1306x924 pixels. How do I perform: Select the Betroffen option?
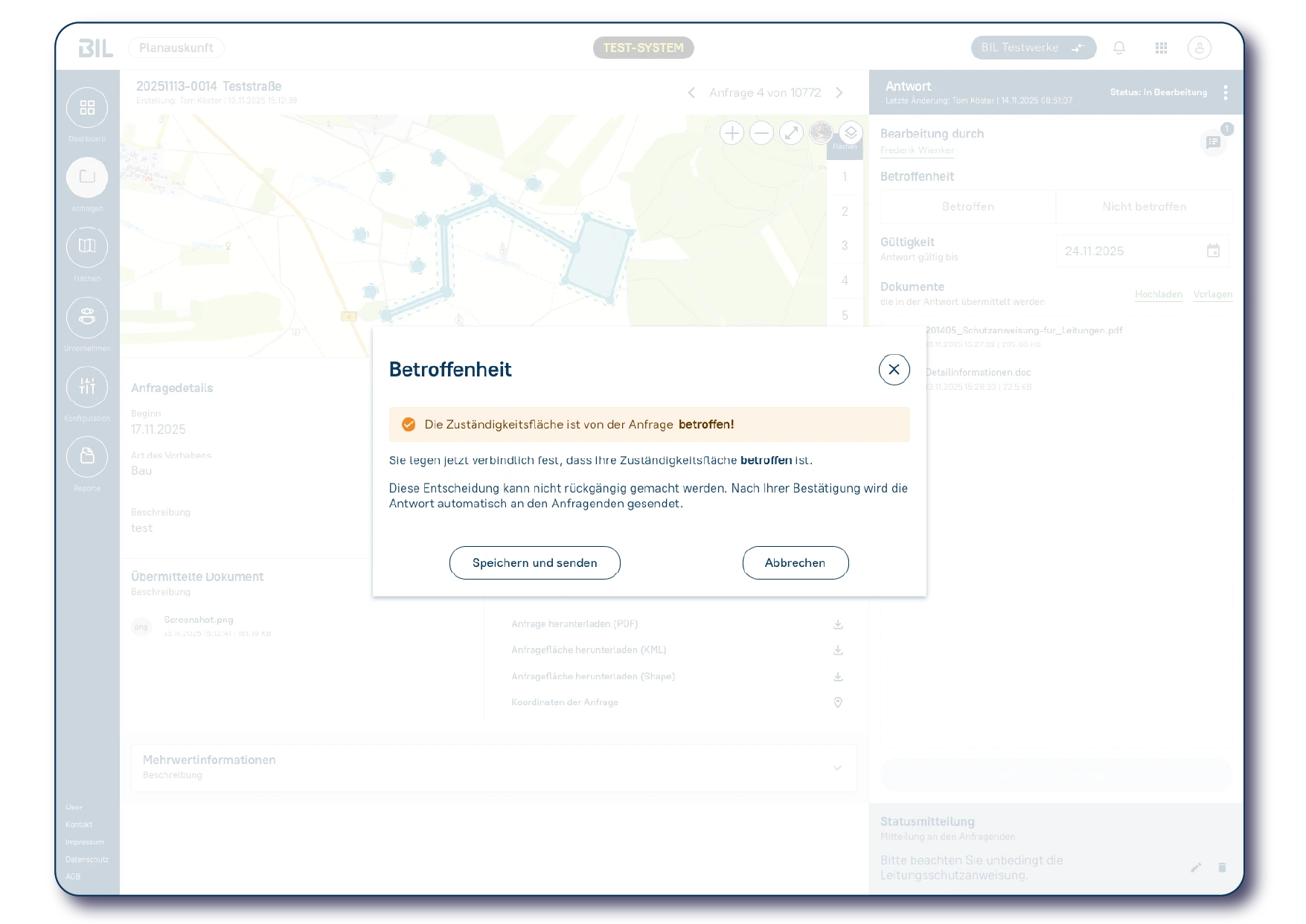pos(968,207)
